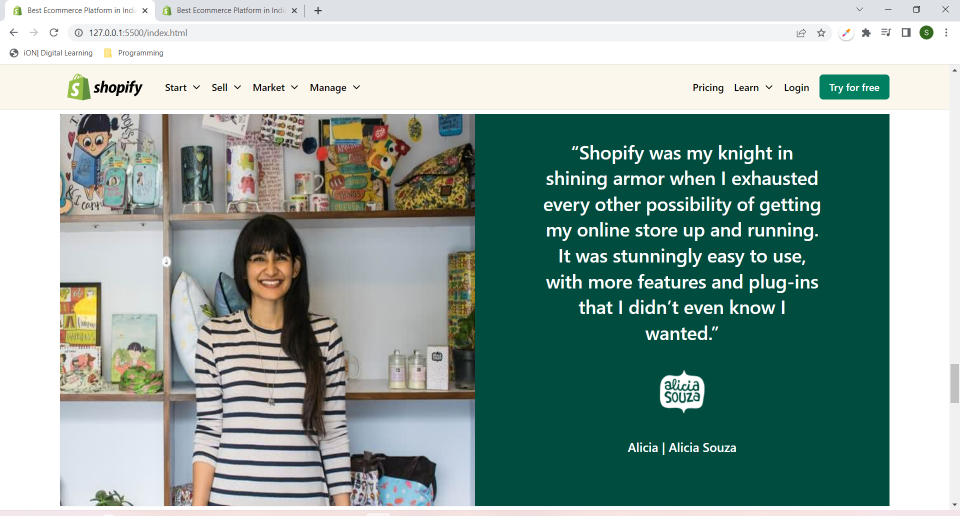Open the Programming bookmarks folder
Screen dimensions: 960x516
pos(133,53)
